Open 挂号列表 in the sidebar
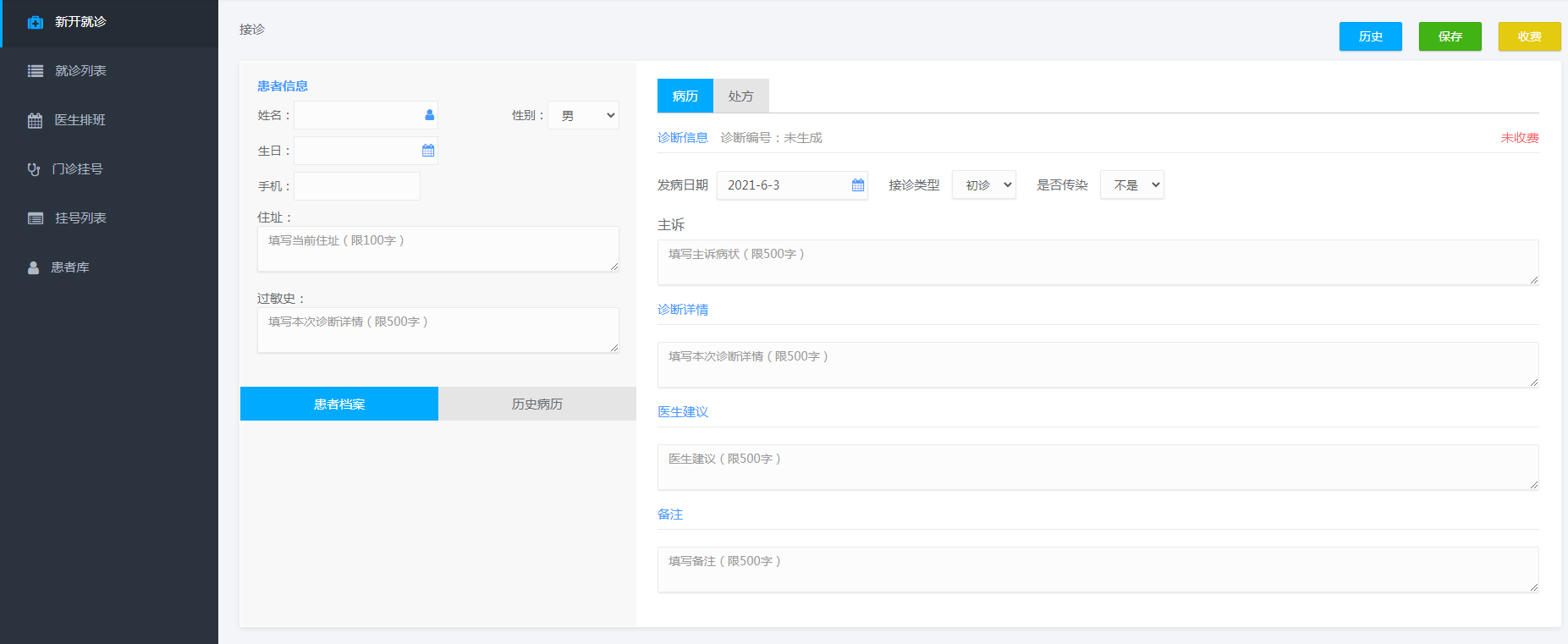Viewport: 1568px width, 644px height. click(109, 218)
